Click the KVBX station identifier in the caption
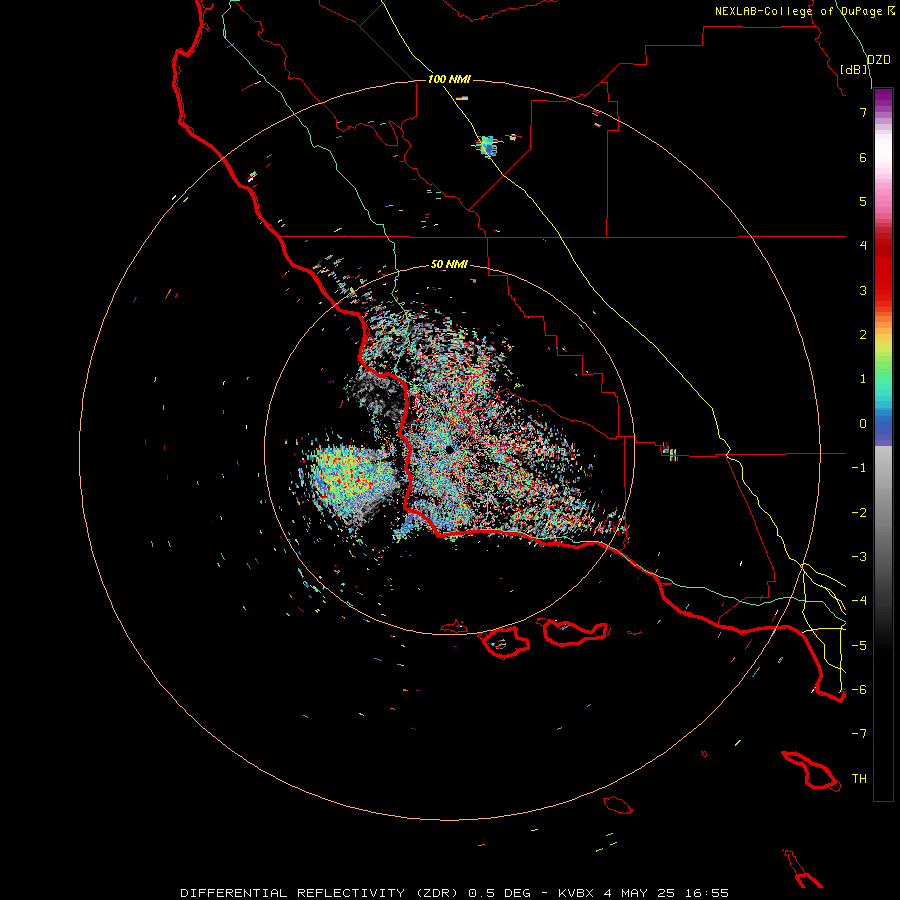Image resolution: width=900 pixels, height=900 pixels. [x=574, y=893]
